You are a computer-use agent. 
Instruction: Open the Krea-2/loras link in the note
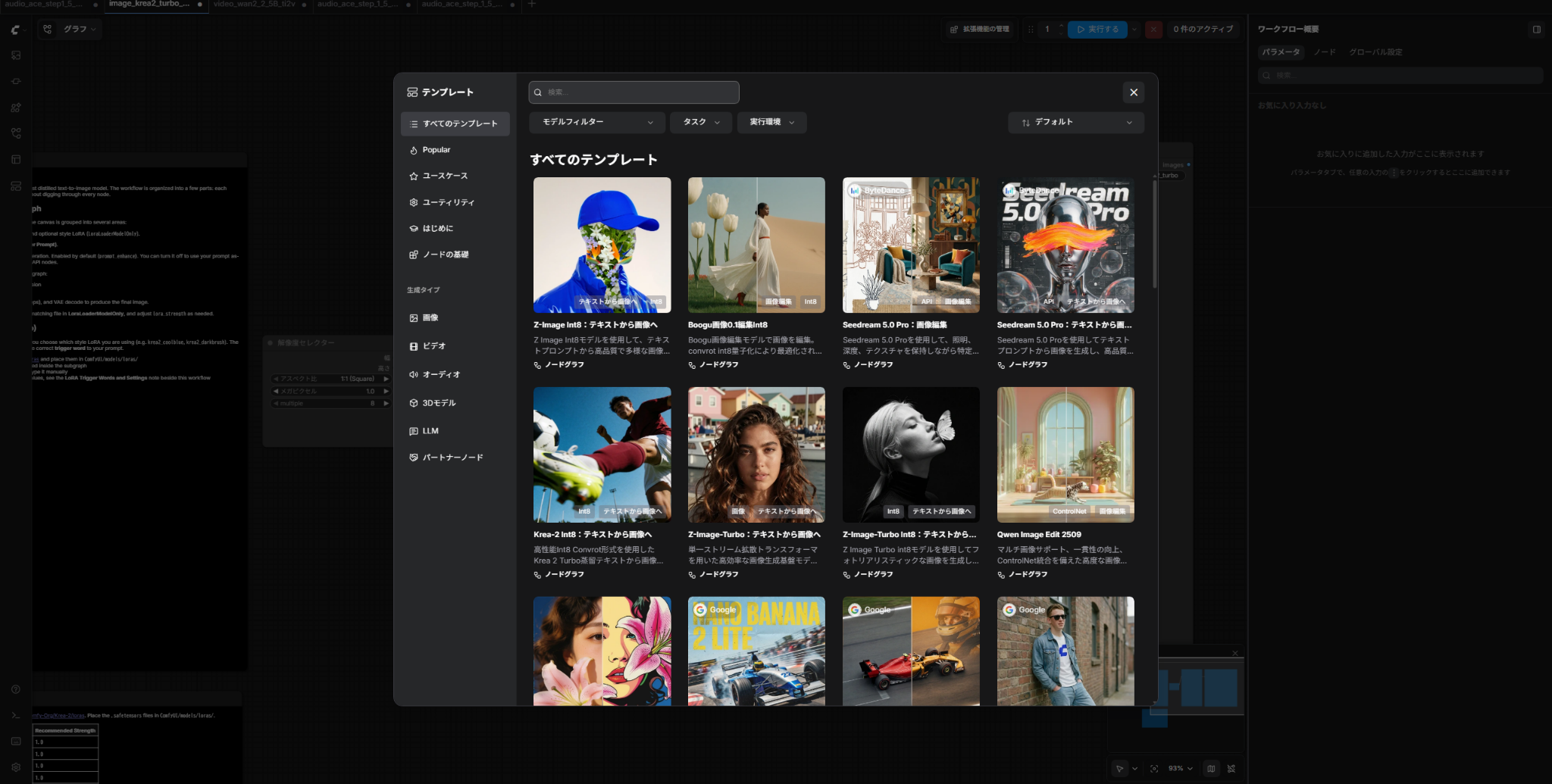[59, 716]
